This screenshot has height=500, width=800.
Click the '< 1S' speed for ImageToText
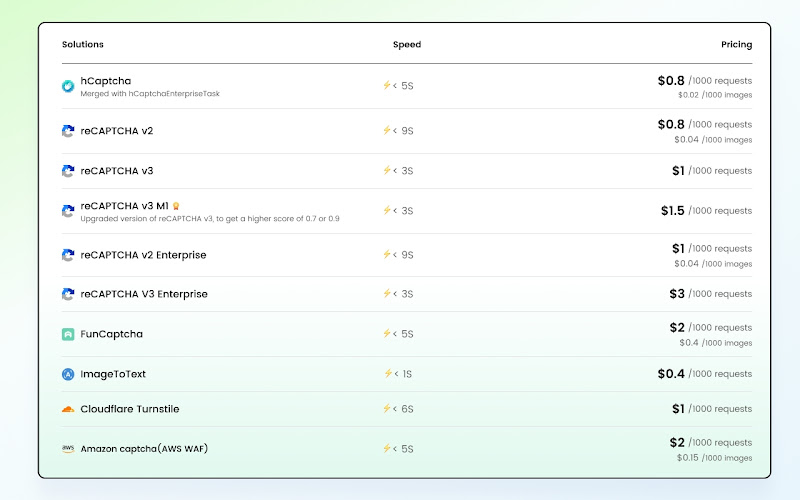[403, 374]
